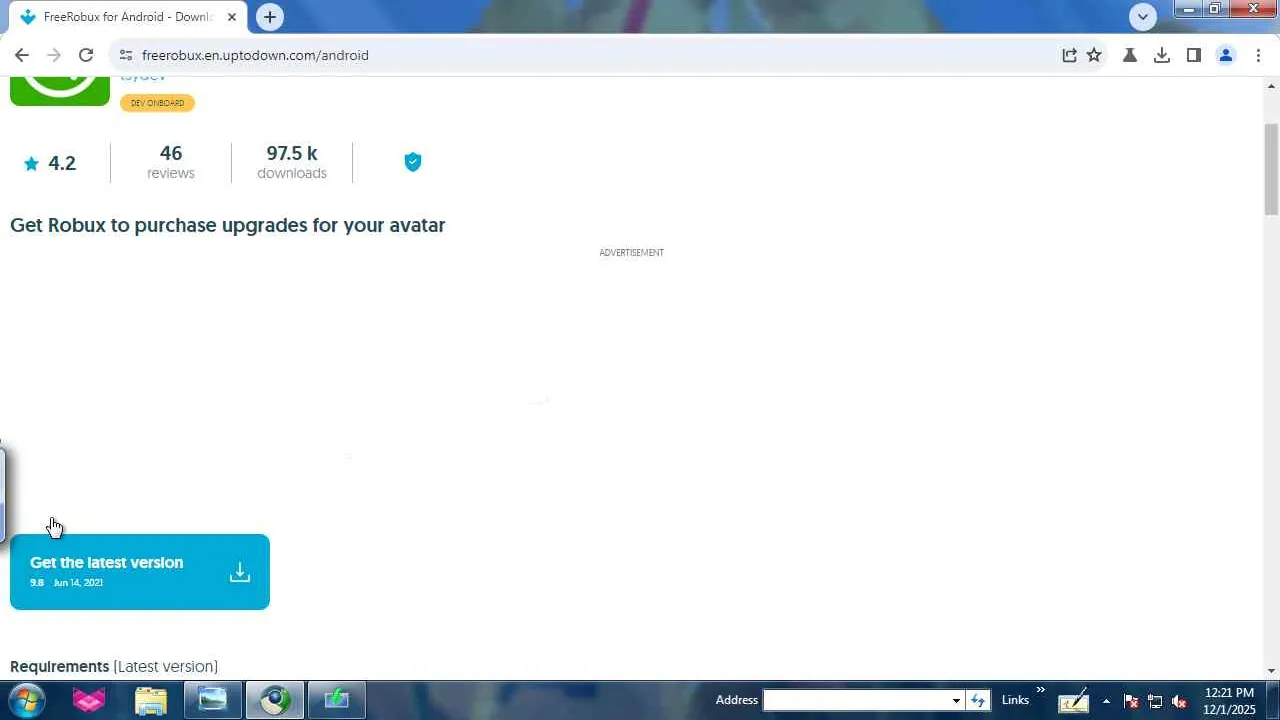
Task: Open Chrome Labs flask icon
Action: click(x=1130, y=55)
